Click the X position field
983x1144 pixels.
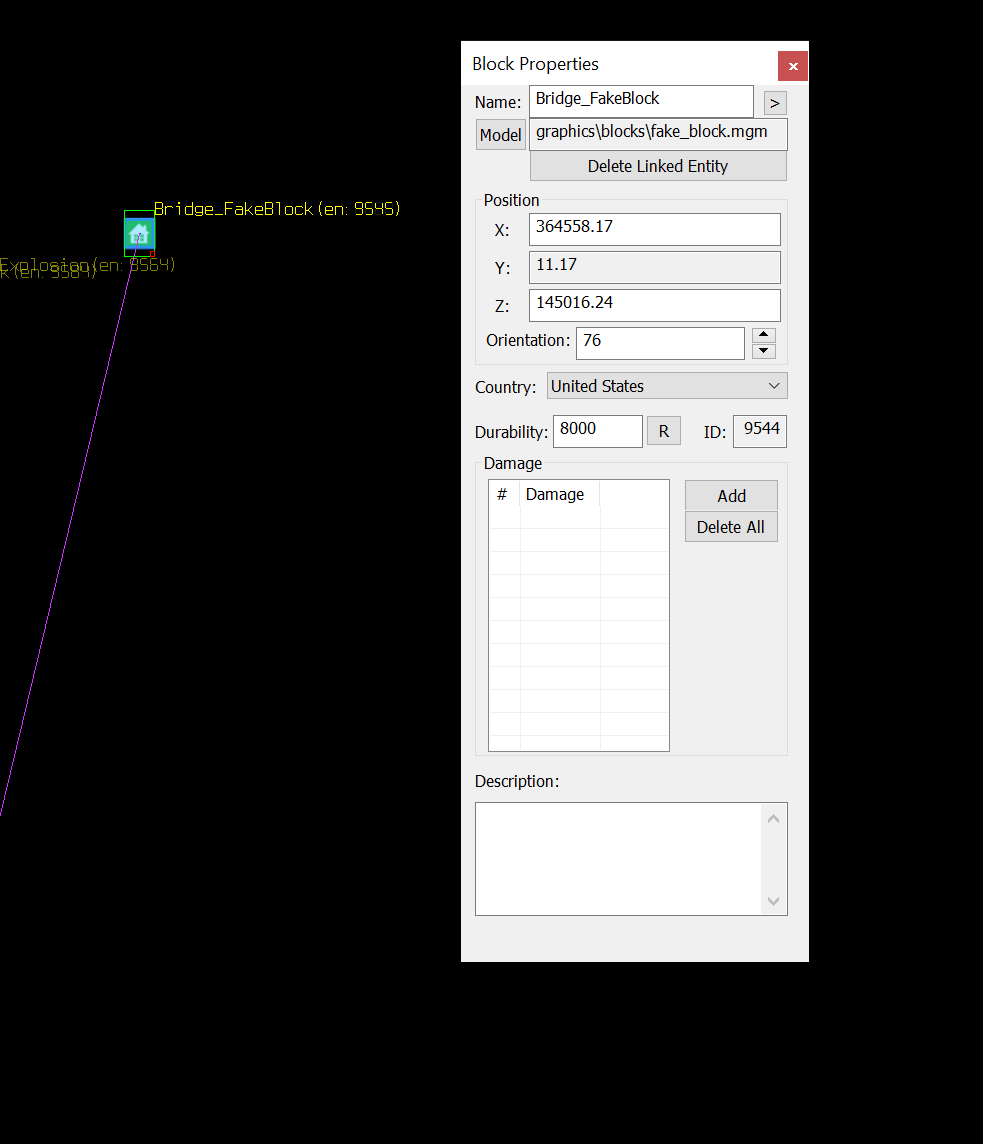(655, 229)
